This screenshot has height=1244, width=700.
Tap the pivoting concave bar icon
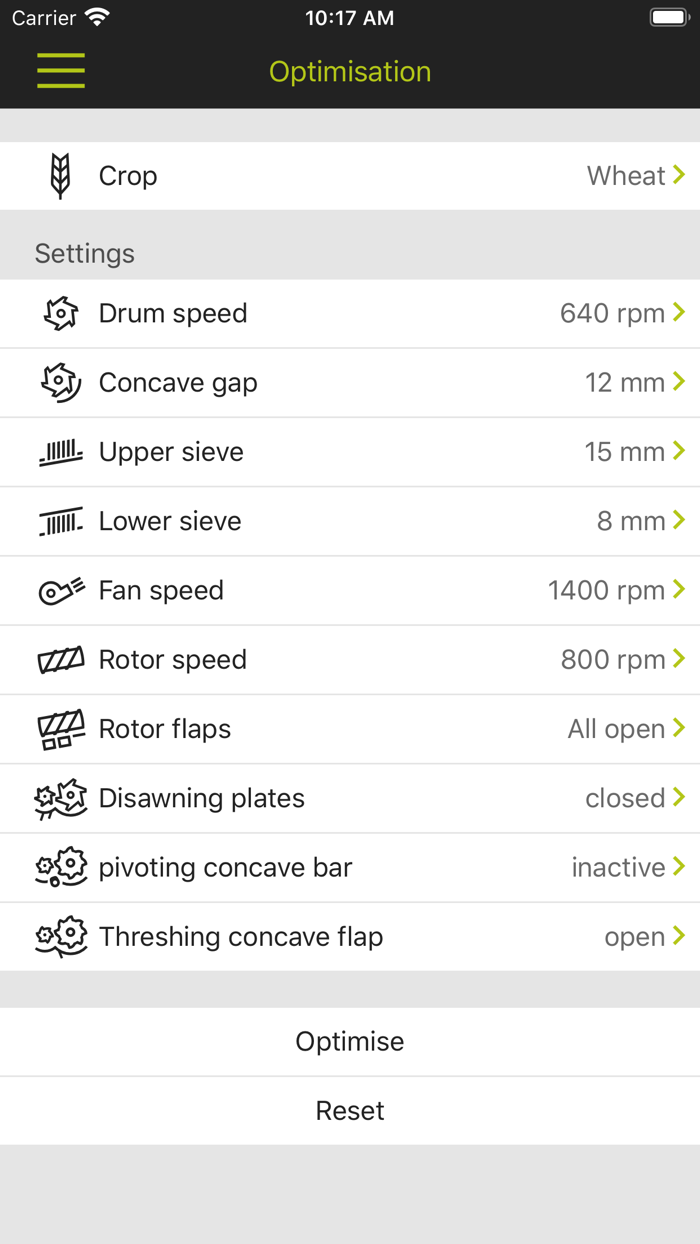coord(61,868)
